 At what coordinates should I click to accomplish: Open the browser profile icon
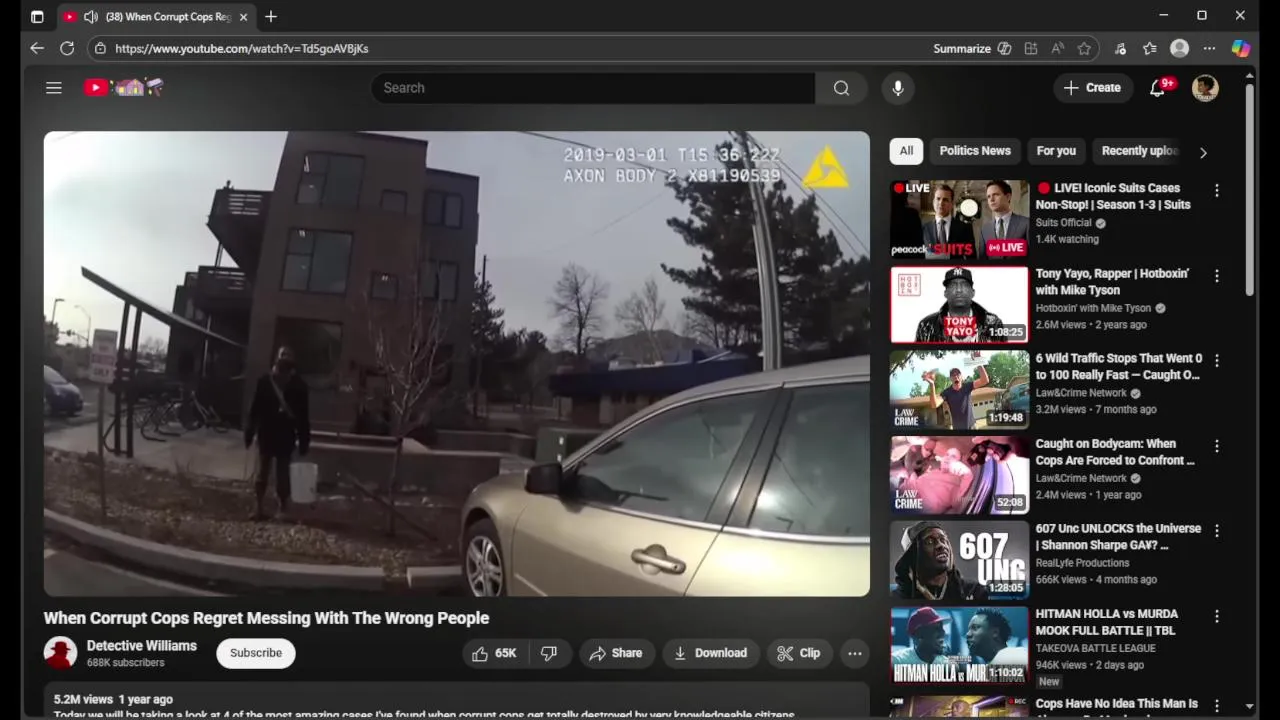(1180, 48)
